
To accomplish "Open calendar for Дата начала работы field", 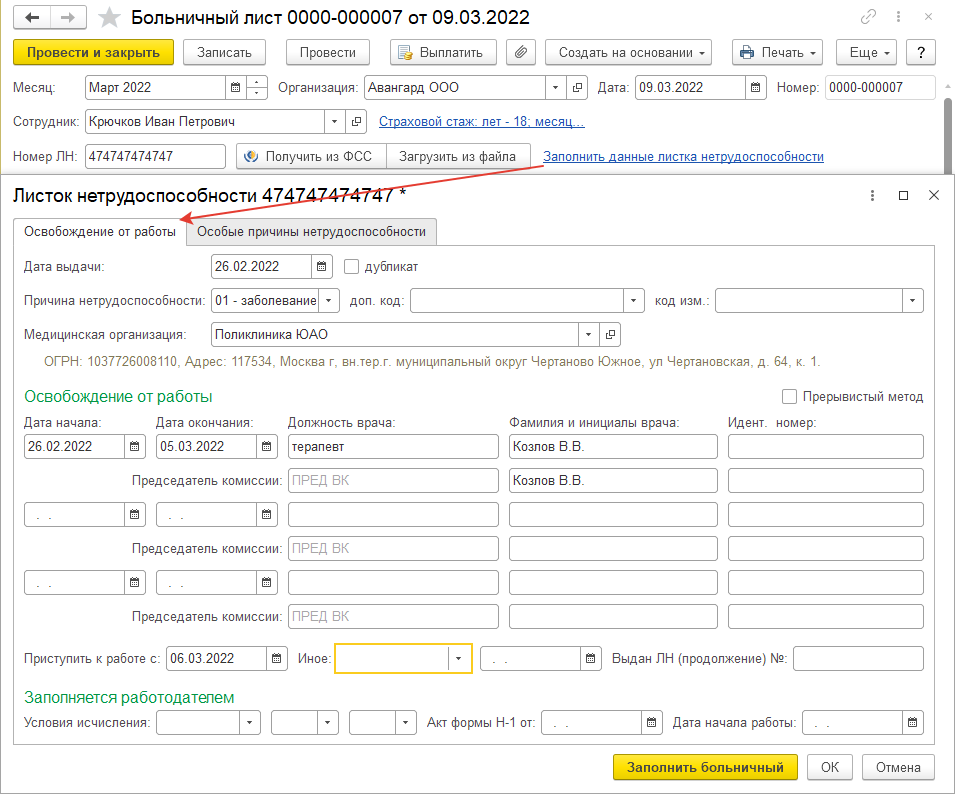I will (x=912, y=723).
